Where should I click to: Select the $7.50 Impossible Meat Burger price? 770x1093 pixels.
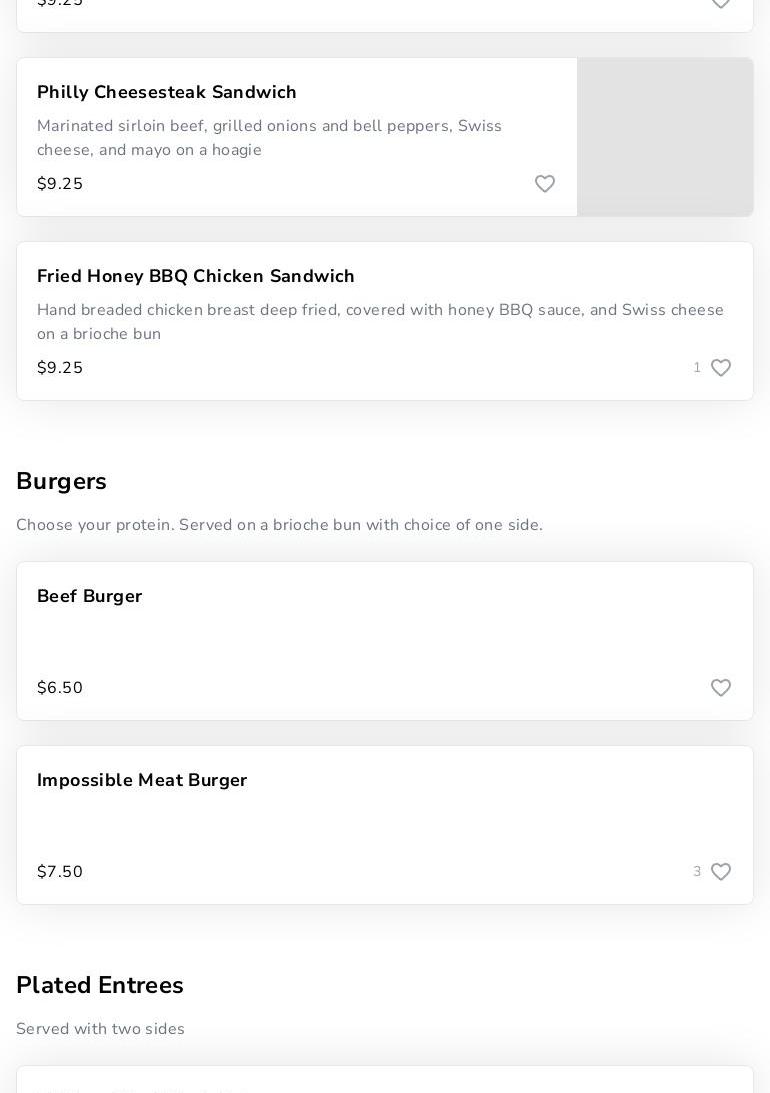click(60, 871)
